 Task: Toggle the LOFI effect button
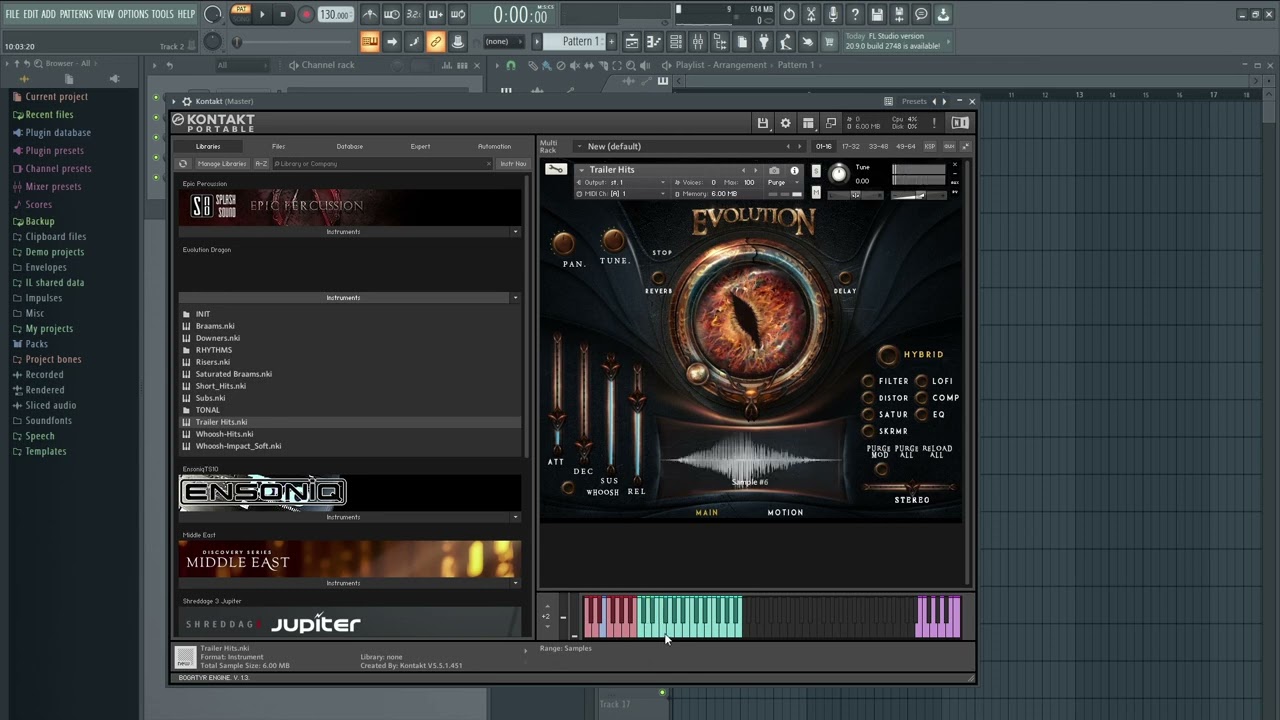click(922, 381)
